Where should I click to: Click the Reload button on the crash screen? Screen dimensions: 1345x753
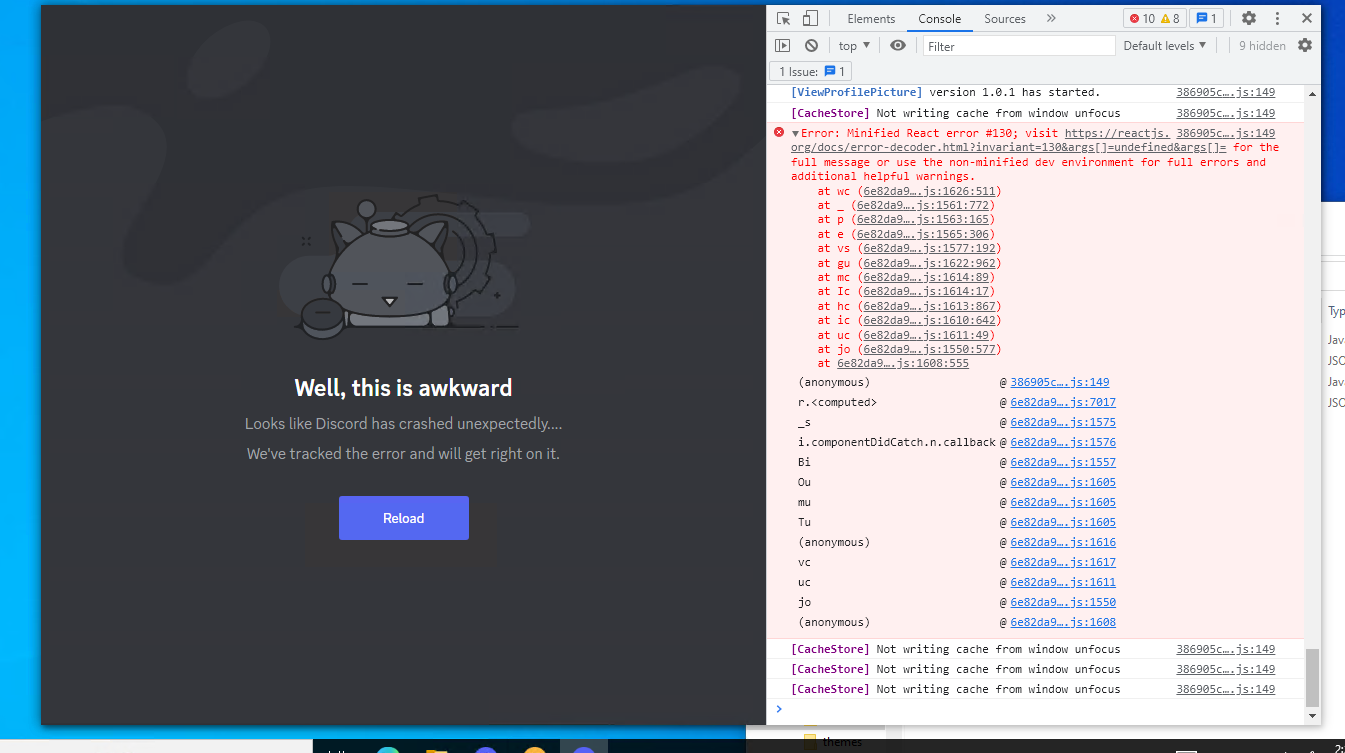(x=404, y=518)
